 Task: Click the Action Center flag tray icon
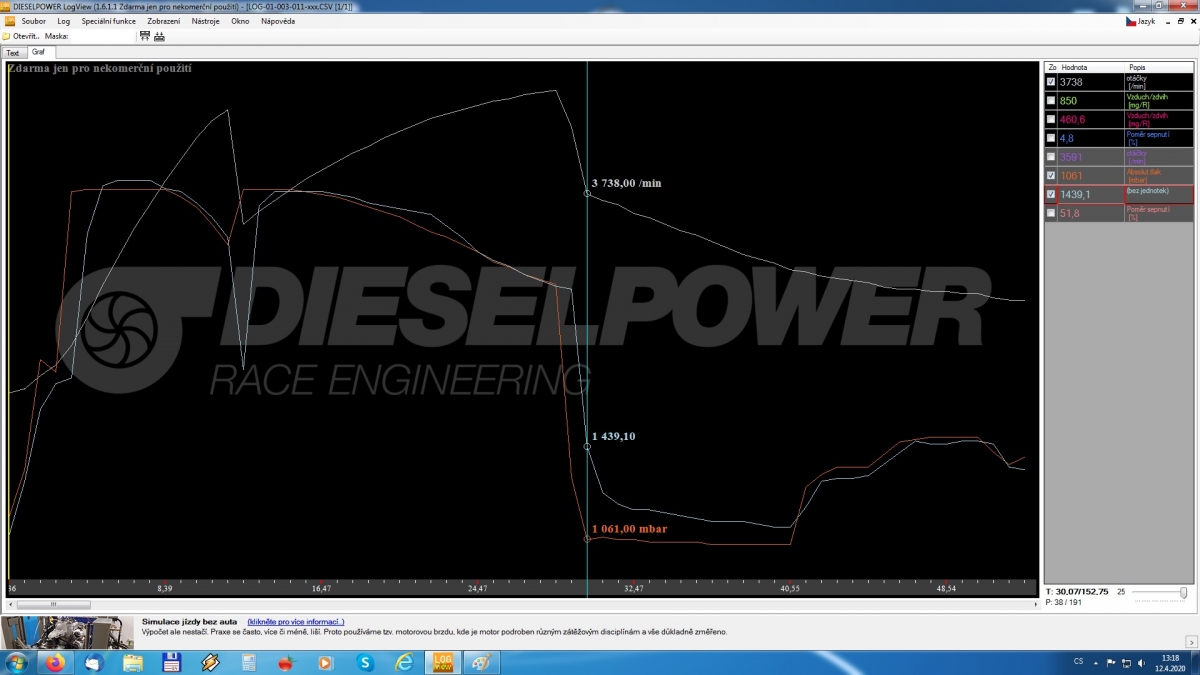point(1111,662)
